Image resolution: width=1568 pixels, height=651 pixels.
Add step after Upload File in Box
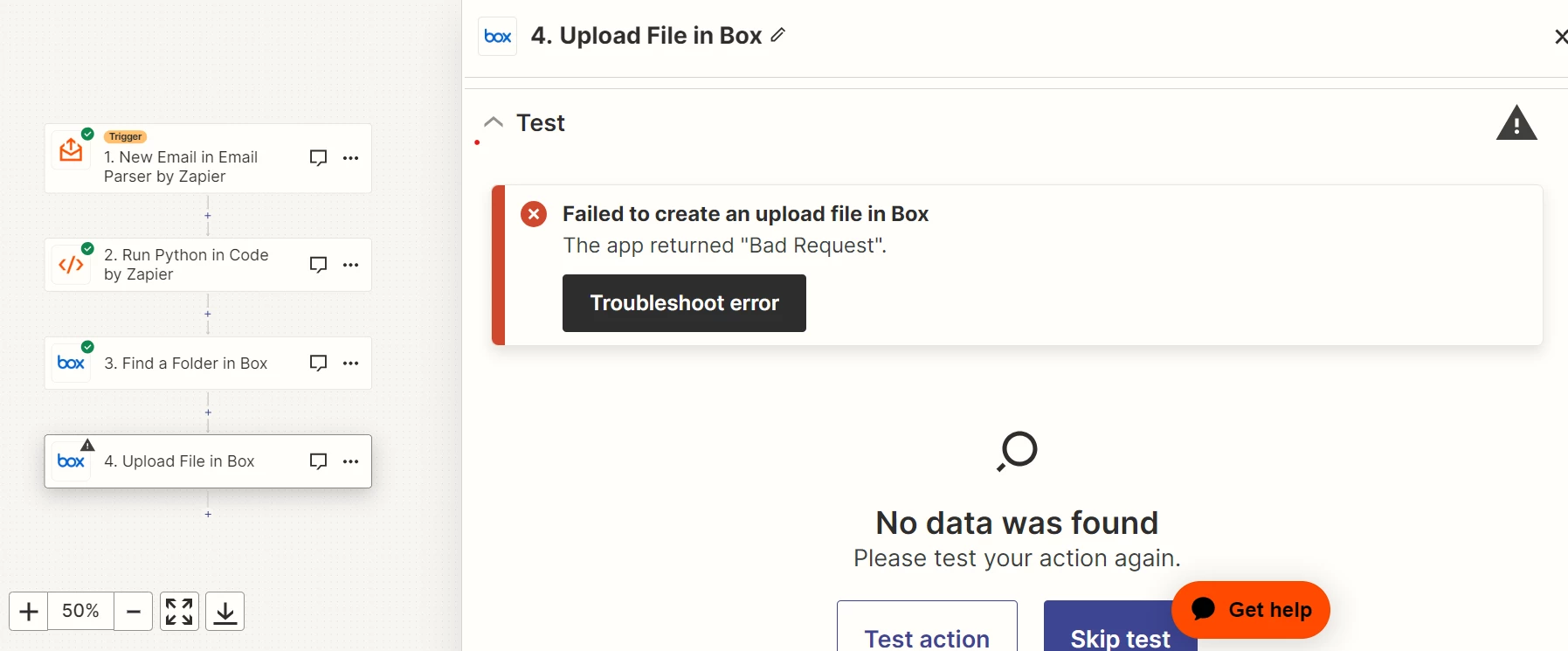tap(208, 514)
